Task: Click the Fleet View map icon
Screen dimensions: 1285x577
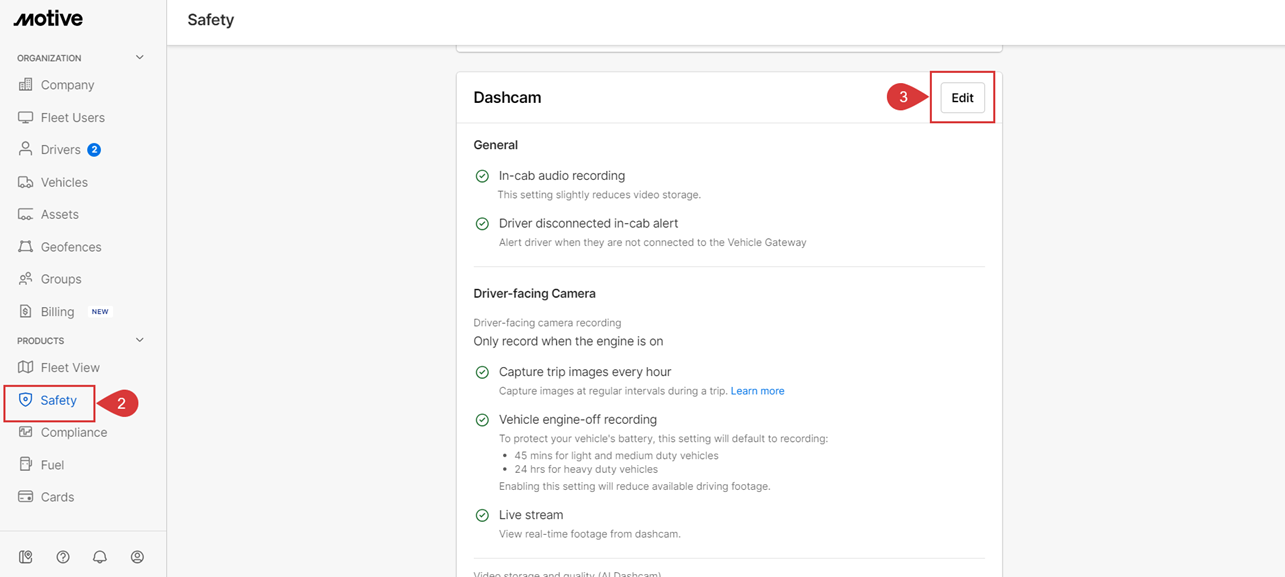Action: (x=26, y=367)
